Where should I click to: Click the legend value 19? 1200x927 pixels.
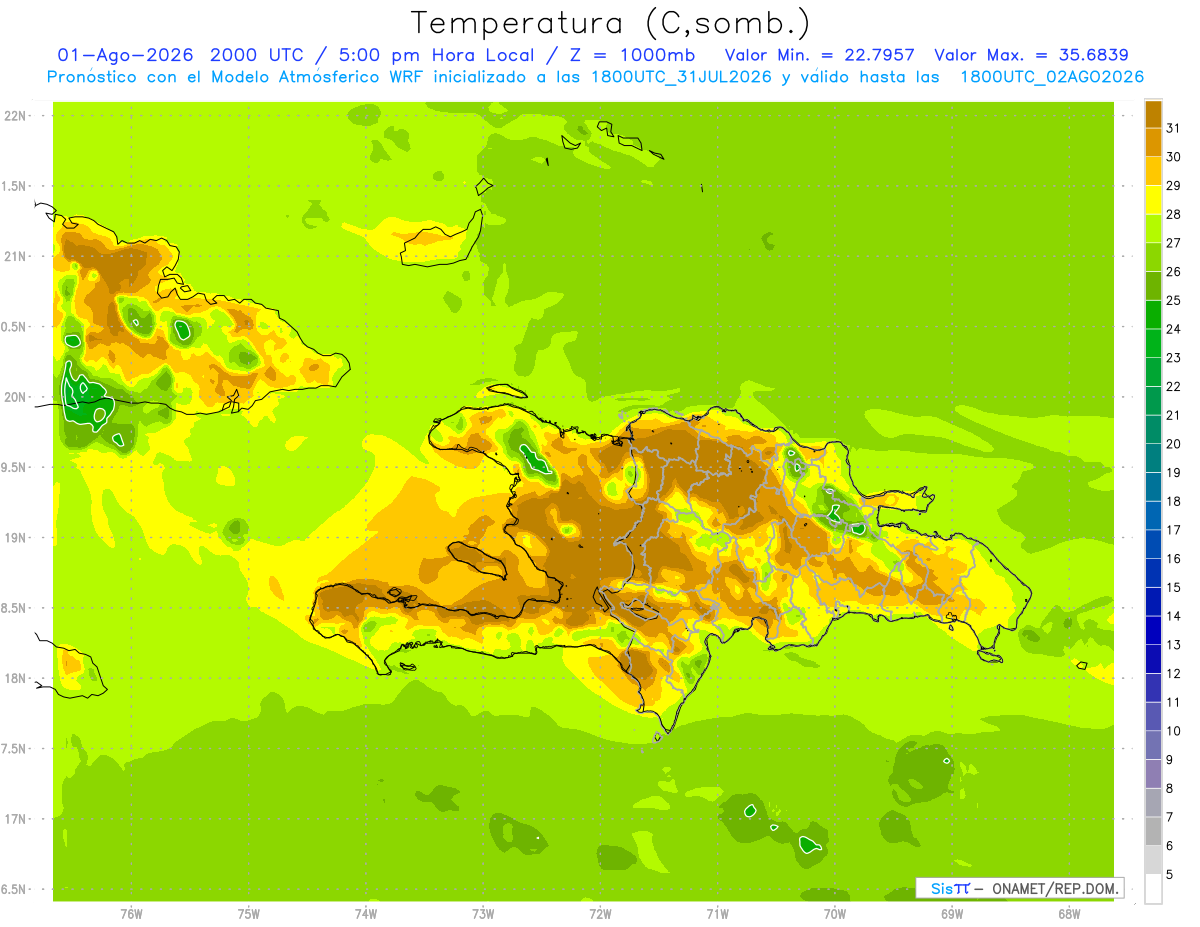[1173, 473]
